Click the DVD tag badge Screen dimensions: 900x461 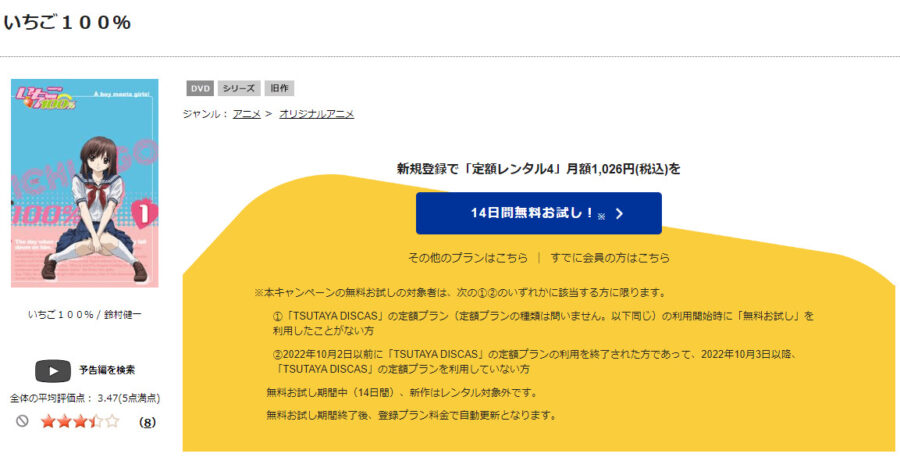click(x=200, y=88)
